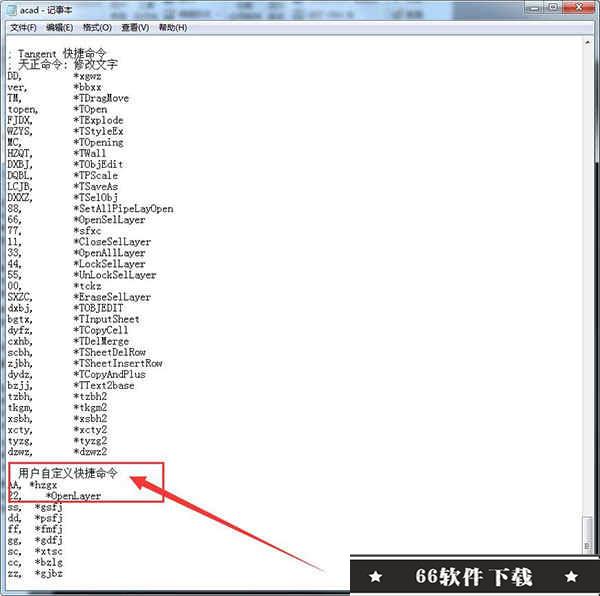Click the text *UnLockSelLayer
Viewport: 600px width, 596px height.
[115, 275]
